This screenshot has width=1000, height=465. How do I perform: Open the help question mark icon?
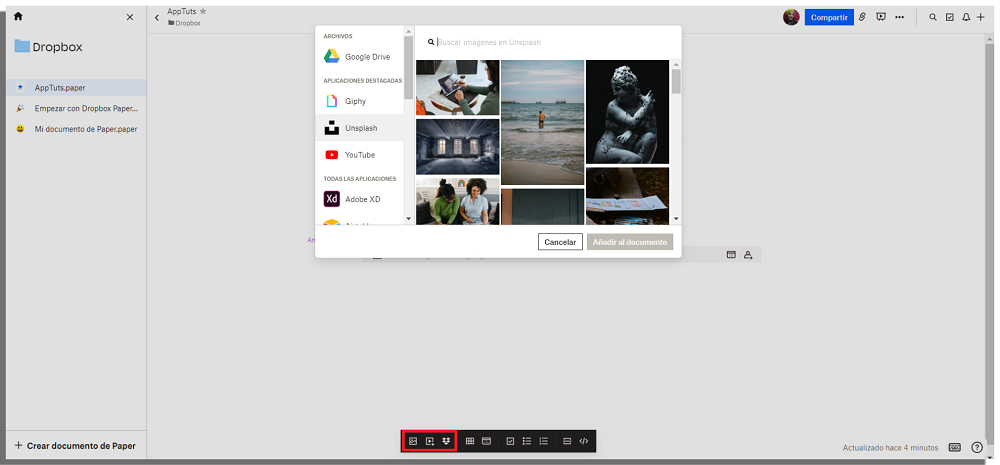[x=977, y=447]
